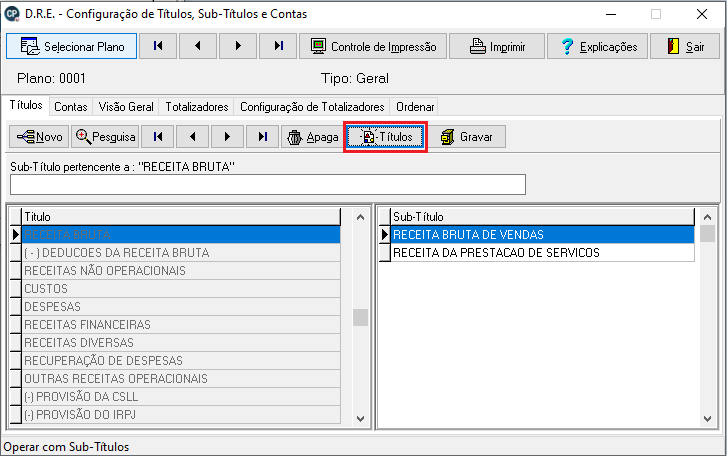Go to last record in Títulos tab toolbar
The height and width of the screenshot is (456, 727).
point(262,137)
